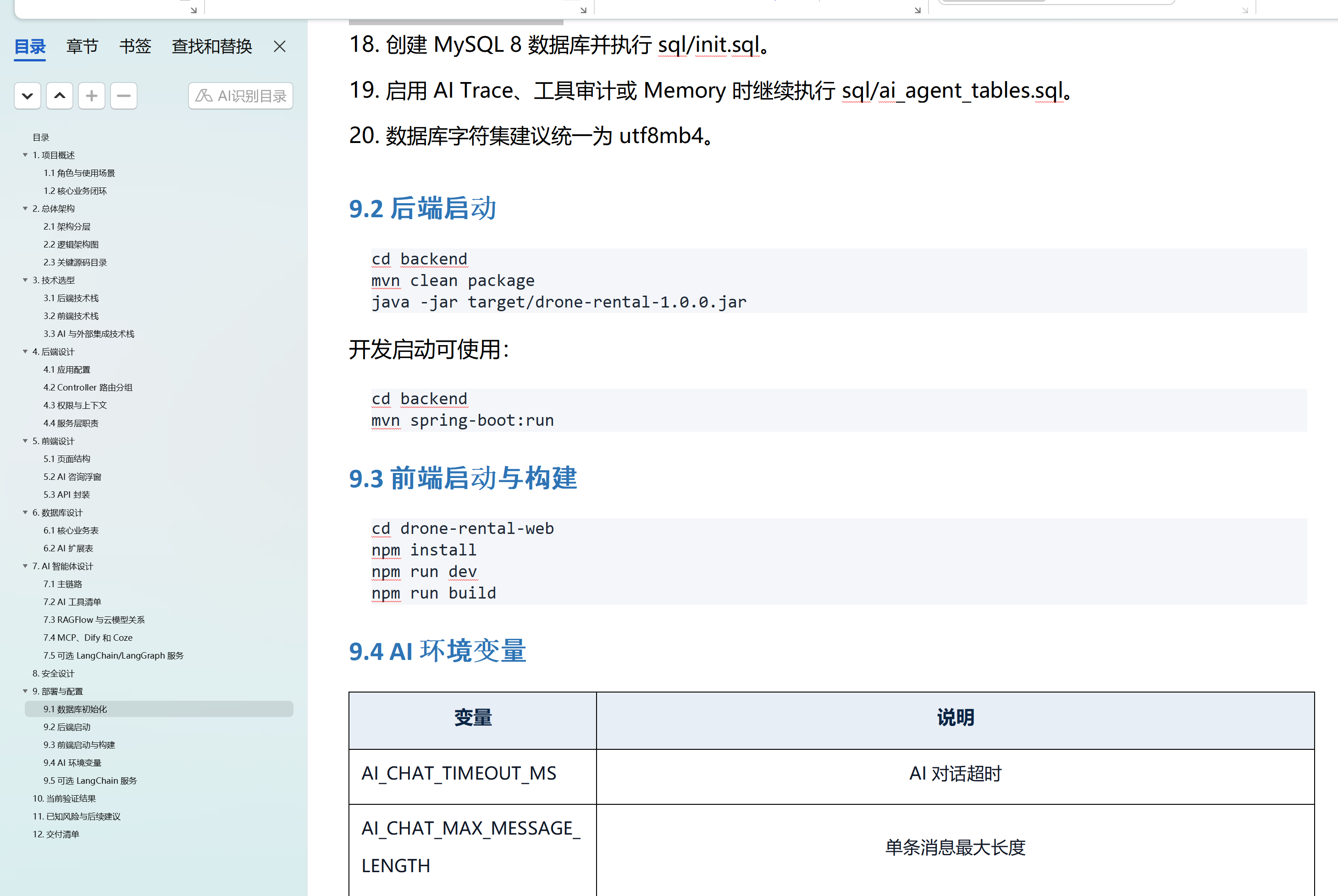Select the highlighted 9.1 数据库初始化 entry
The width and height of the screenshot is (1338, 896).
[159, 709]
